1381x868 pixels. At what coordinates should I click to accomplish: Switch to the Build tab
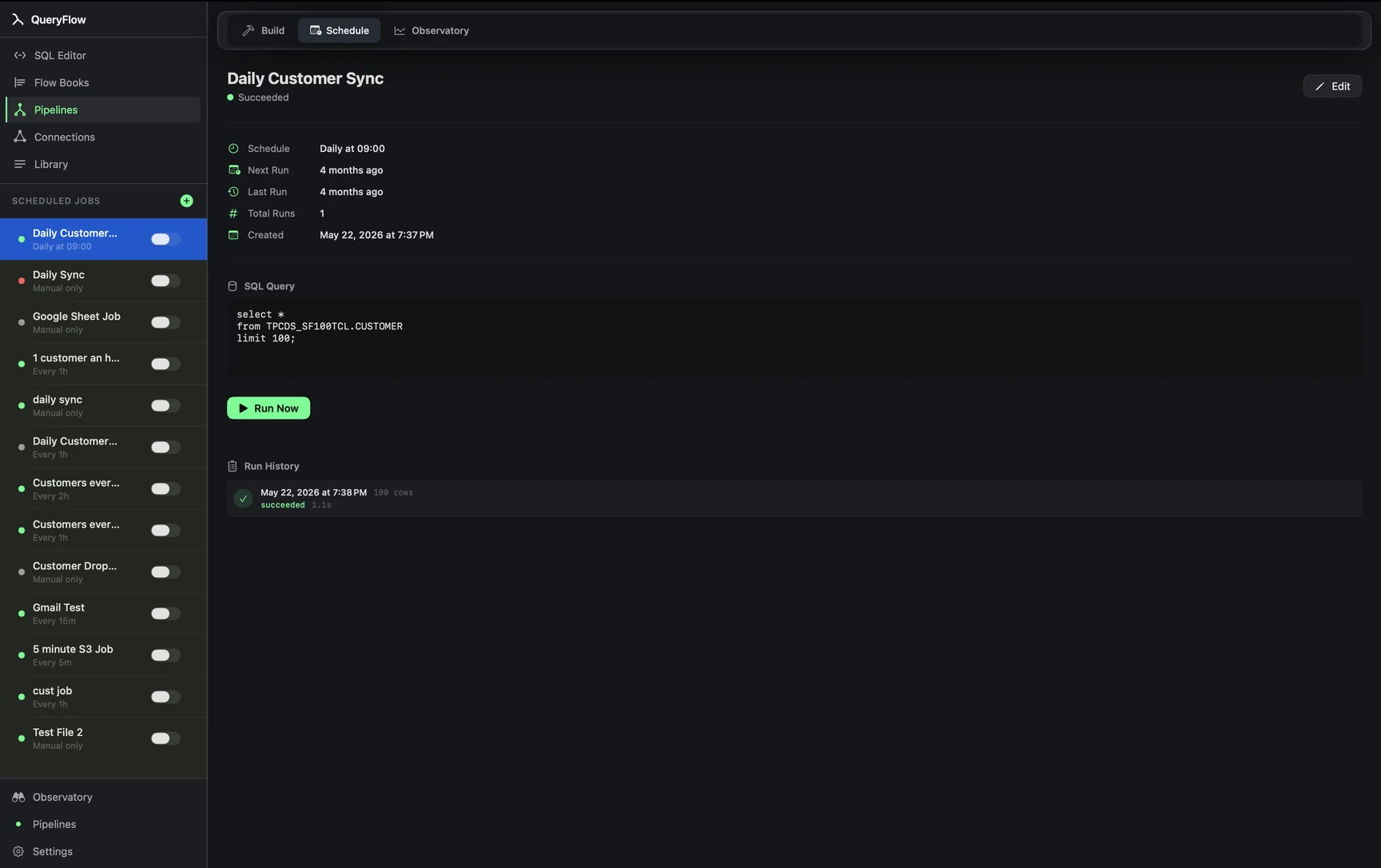click(x=264, y=30)
